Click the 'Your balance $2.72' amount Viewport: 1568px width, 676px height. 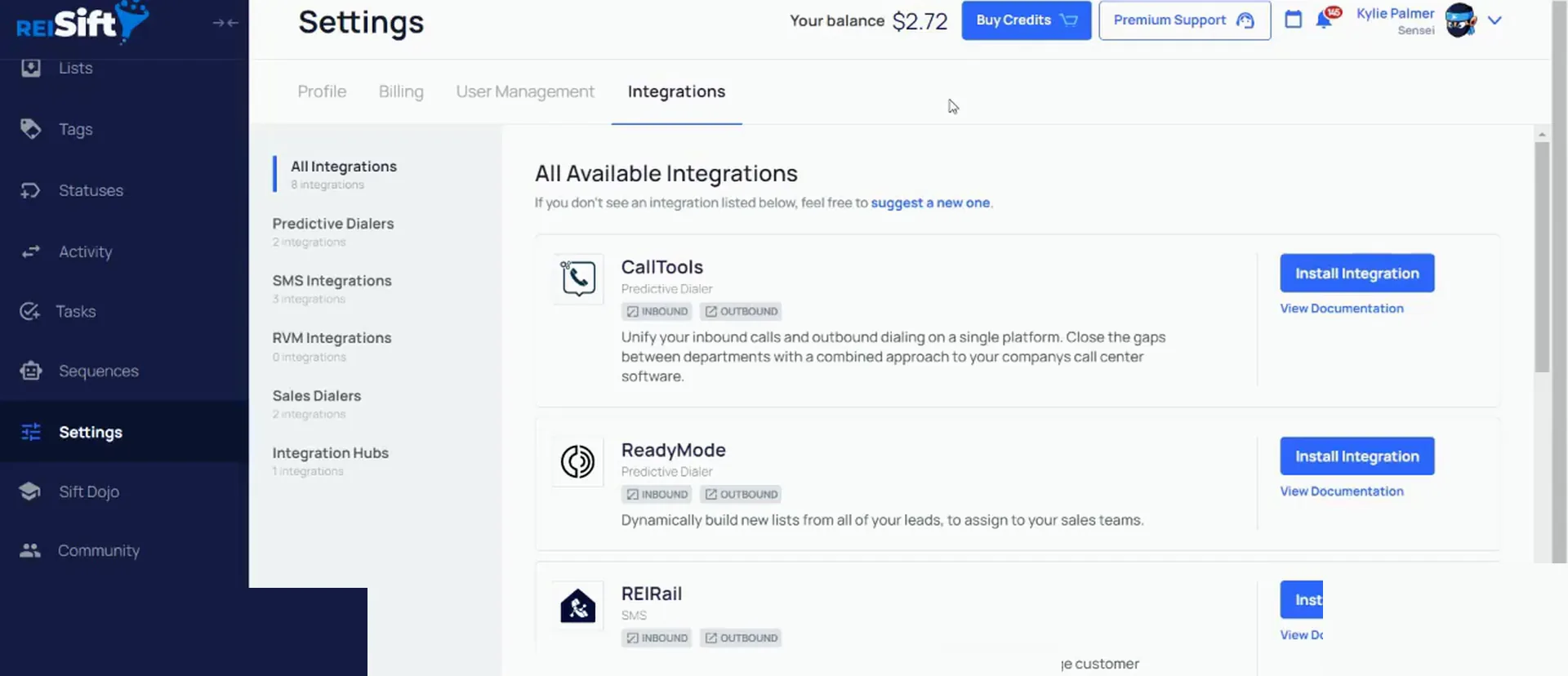tap(920, 20)
